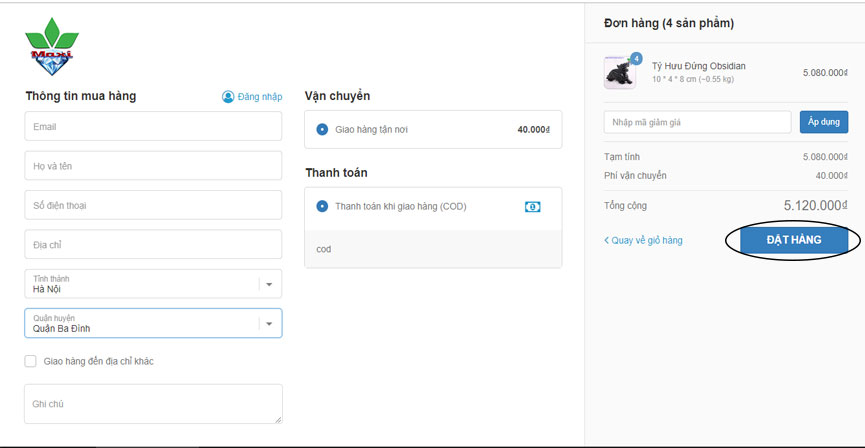
Task: Click the user account icon beside Đăng nhập
Action: [x=228, y=97]
